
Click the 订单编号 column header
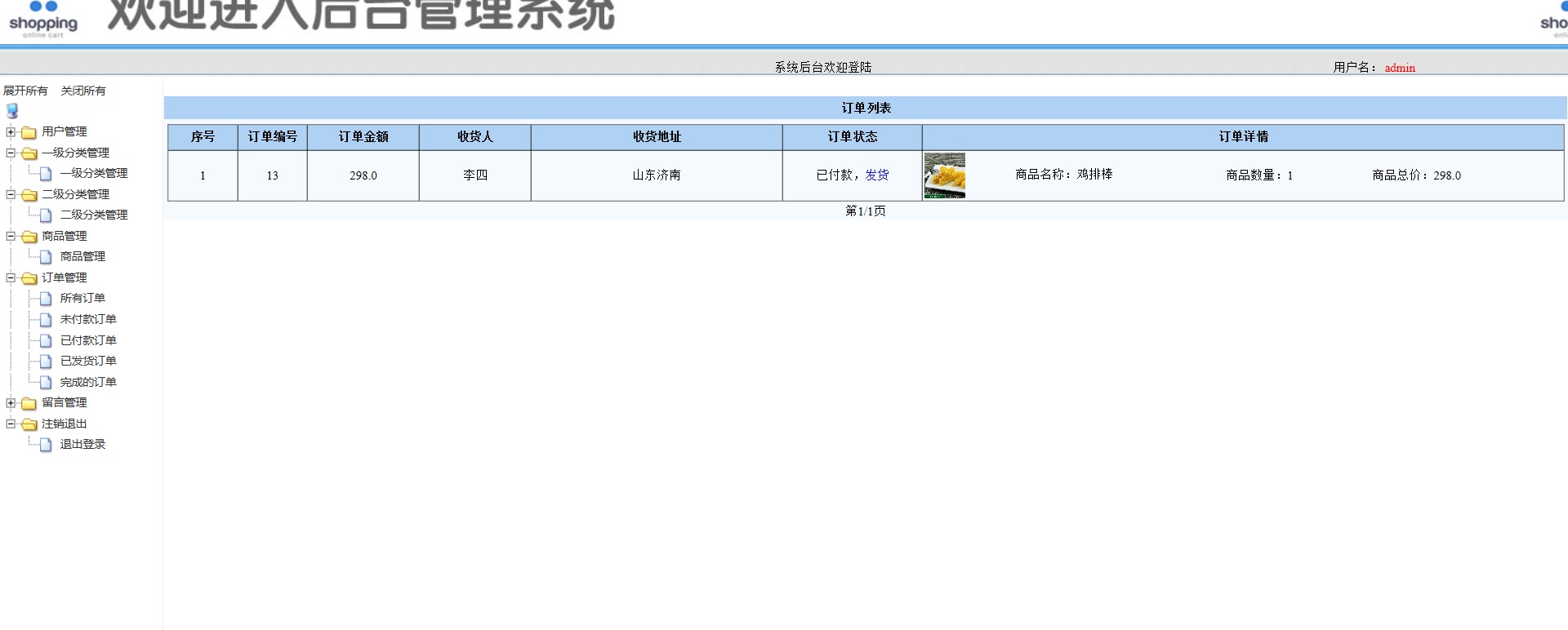coord(273,137)
